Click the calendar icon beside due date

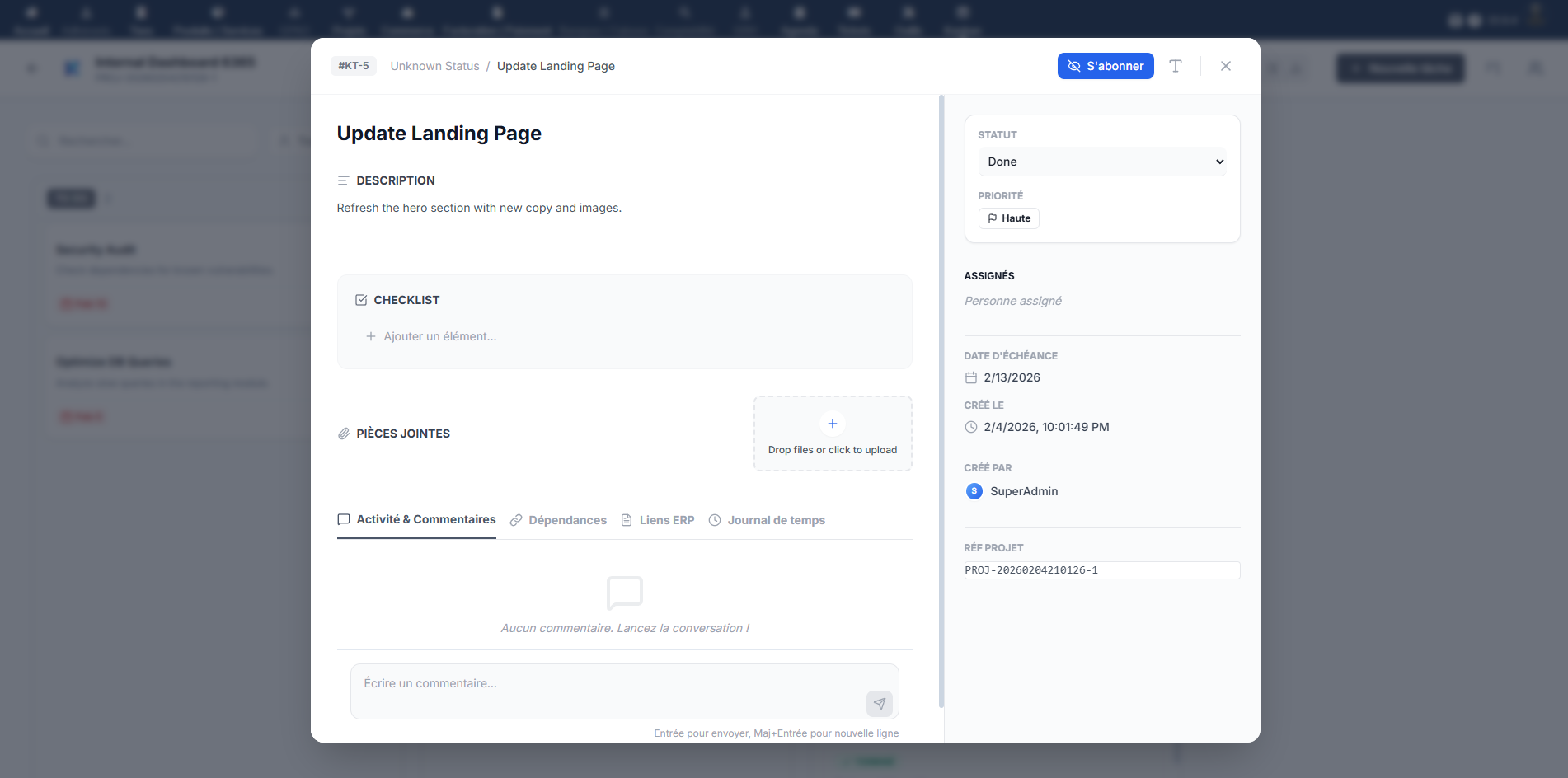click(x=970, y=377)
